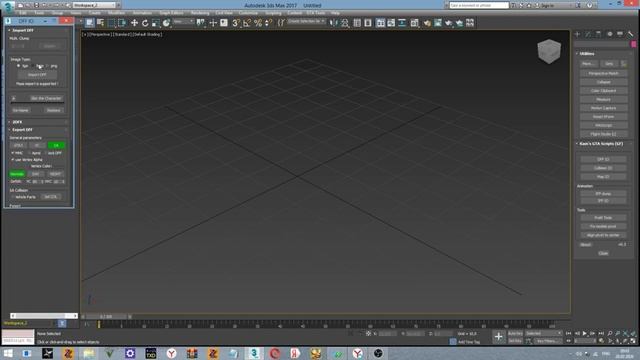Image resolution: width=640 pixels, height=360 pixels.
Task: Toggle Auto Key mode
Action: (515, 333)
